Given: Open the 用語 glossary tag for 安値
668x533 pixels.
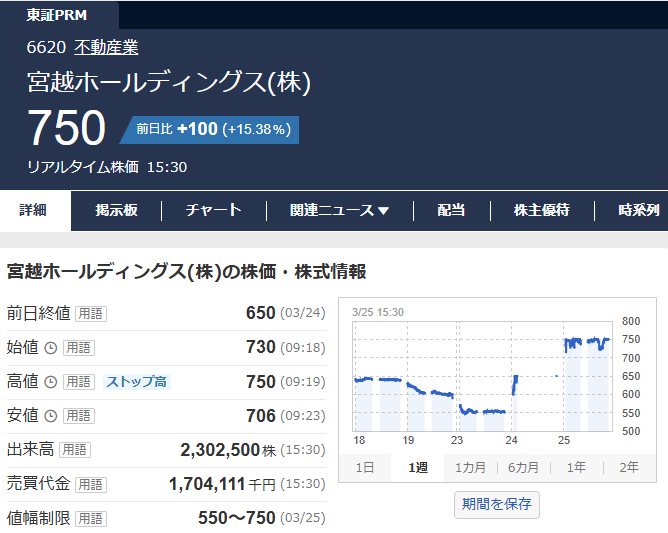Looking at the screenshot, I should (x=79, y=416).
